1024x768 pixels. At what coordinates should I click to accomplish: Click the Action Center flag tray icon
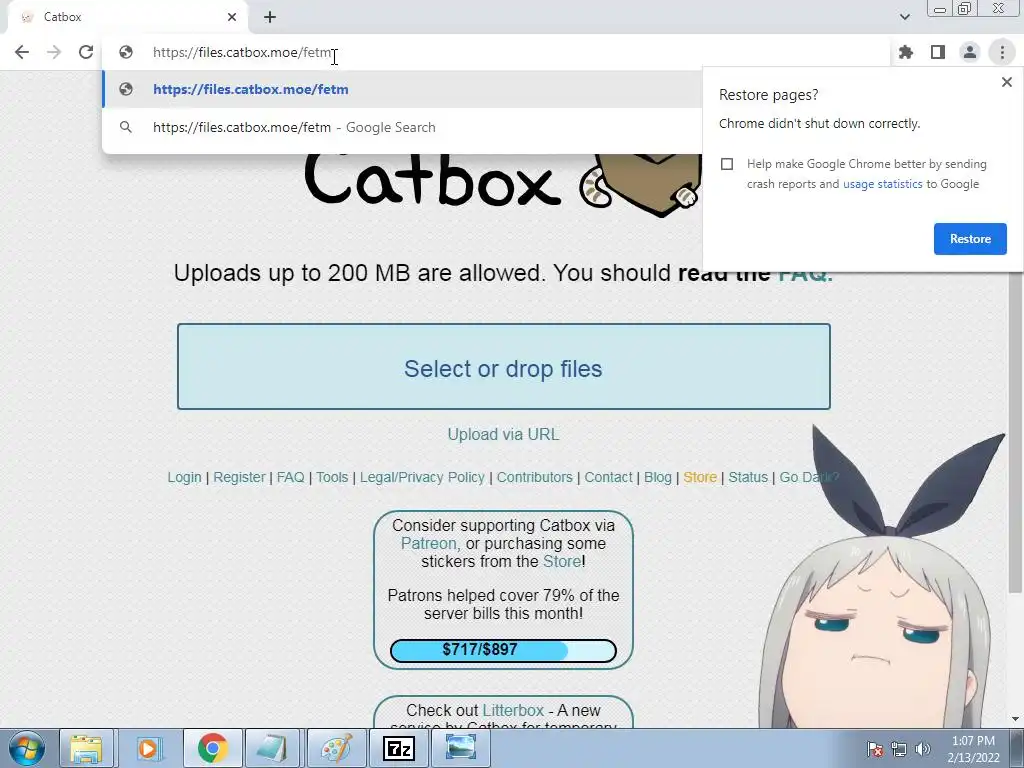pyautogui.click(x=875, y=749)
